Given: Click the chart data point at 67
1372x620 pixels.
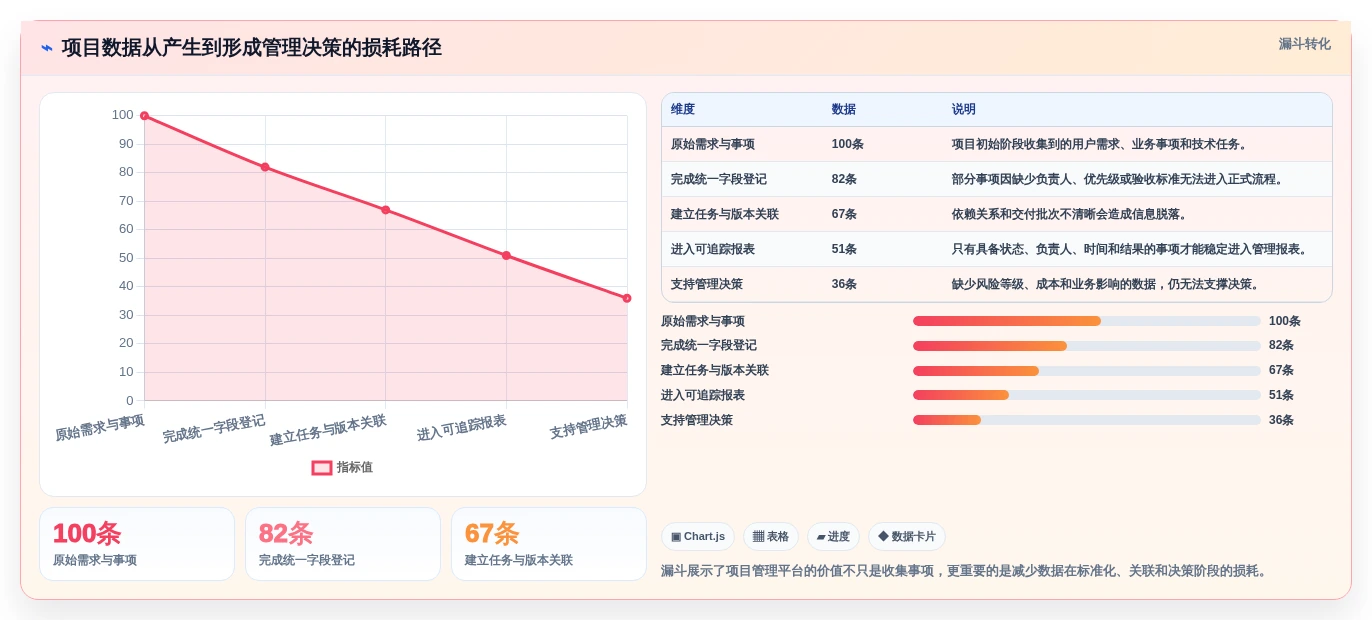Looking at the screenshot, I should click(386, 210).
